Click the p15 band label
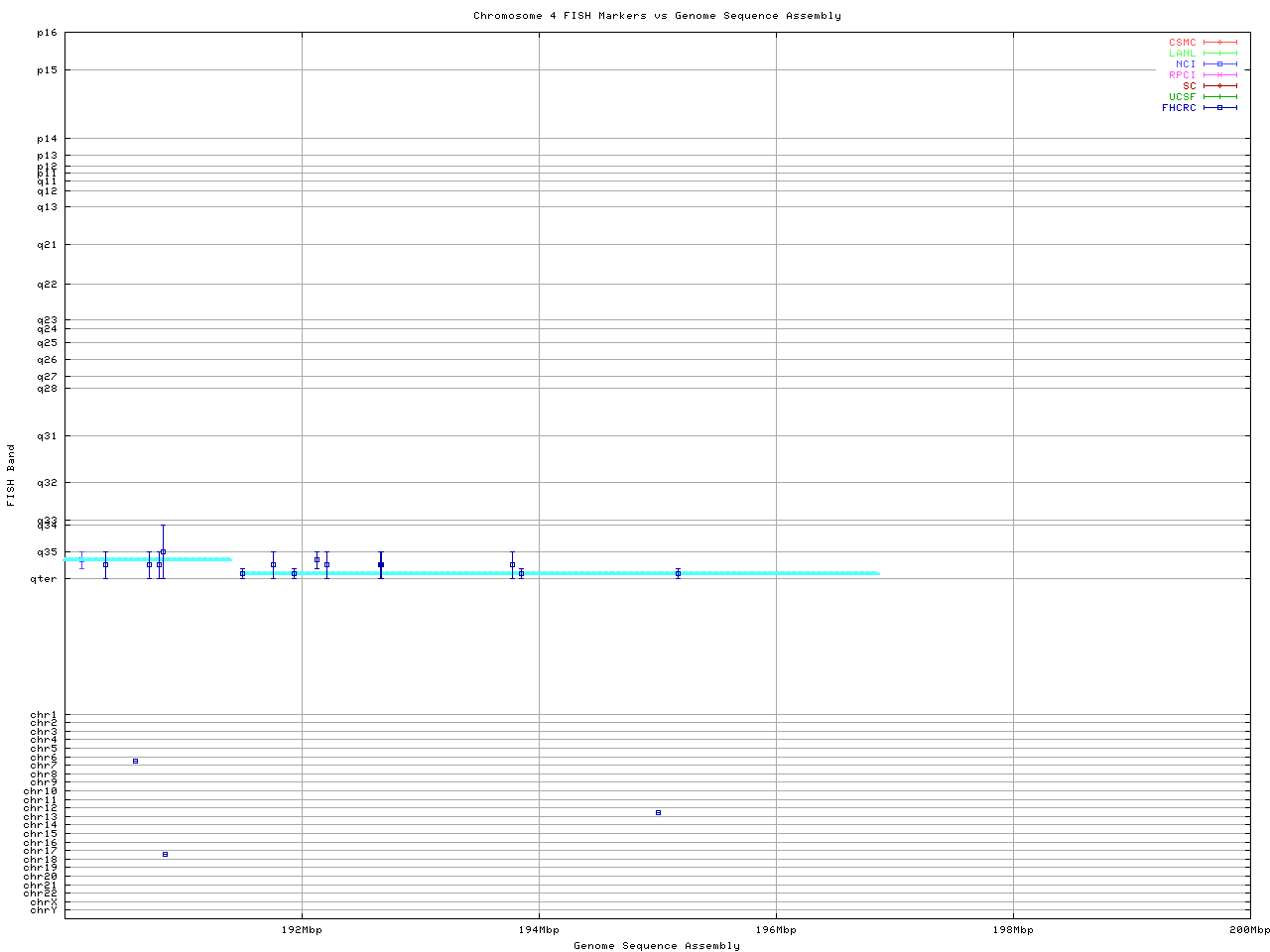 pyautogui.click(x=48, y=70)
